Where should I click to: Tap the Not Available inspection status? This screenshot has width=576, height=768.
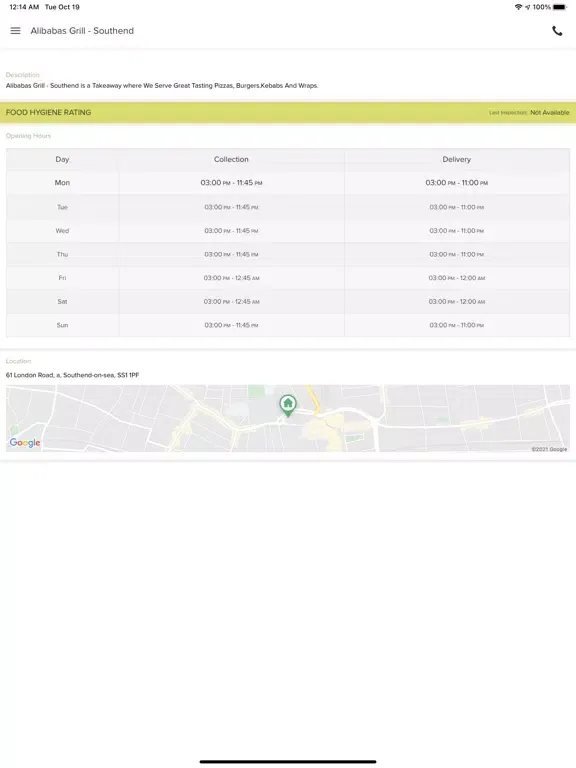click(550, 113)
